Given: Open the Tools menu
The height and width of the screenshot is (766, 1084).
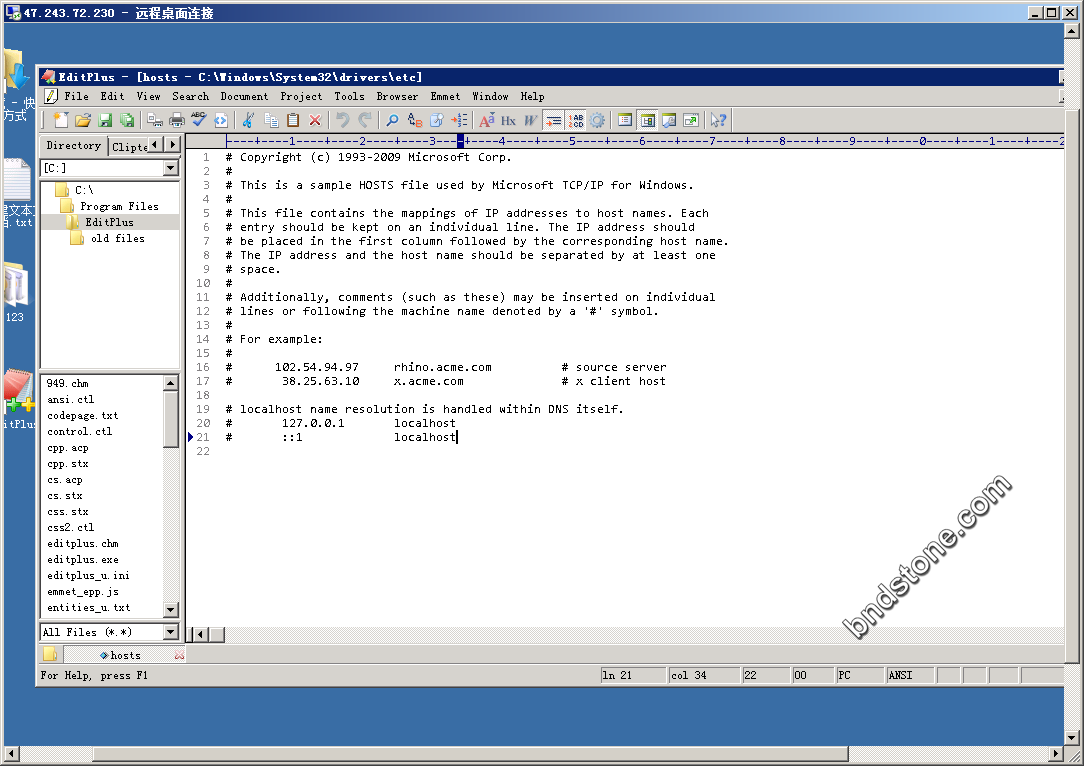Looking at the screenshot, I should tap(349, 97).
